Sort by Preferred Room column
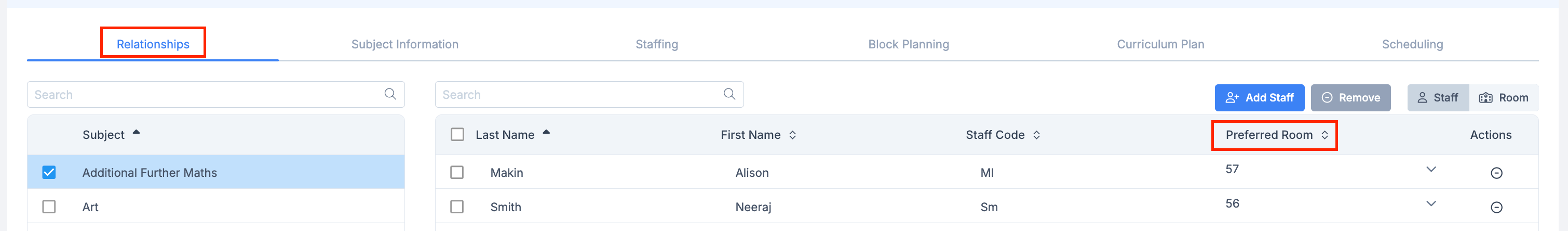Image resolution: width=1568 pixels, height=231 pixels. point(1324,135)
